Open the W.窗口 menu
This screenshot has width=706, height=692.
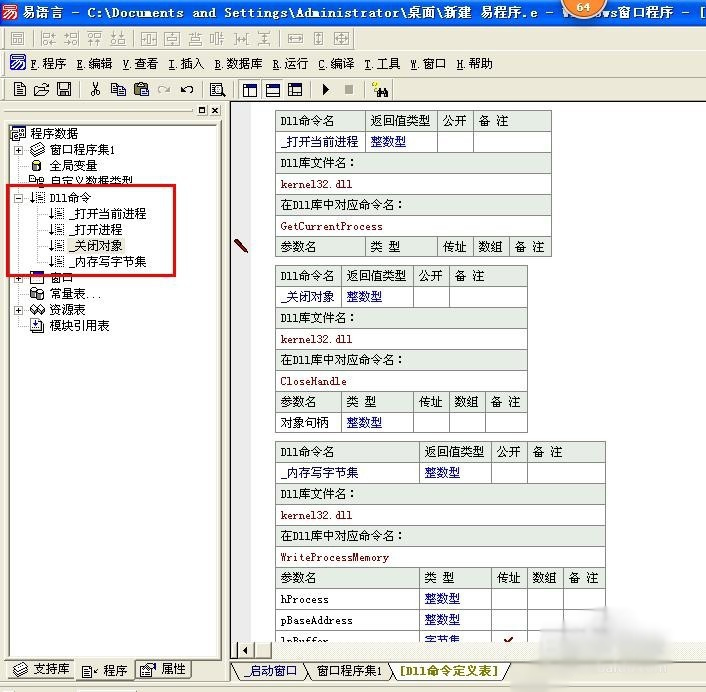[x=428, y=64]
